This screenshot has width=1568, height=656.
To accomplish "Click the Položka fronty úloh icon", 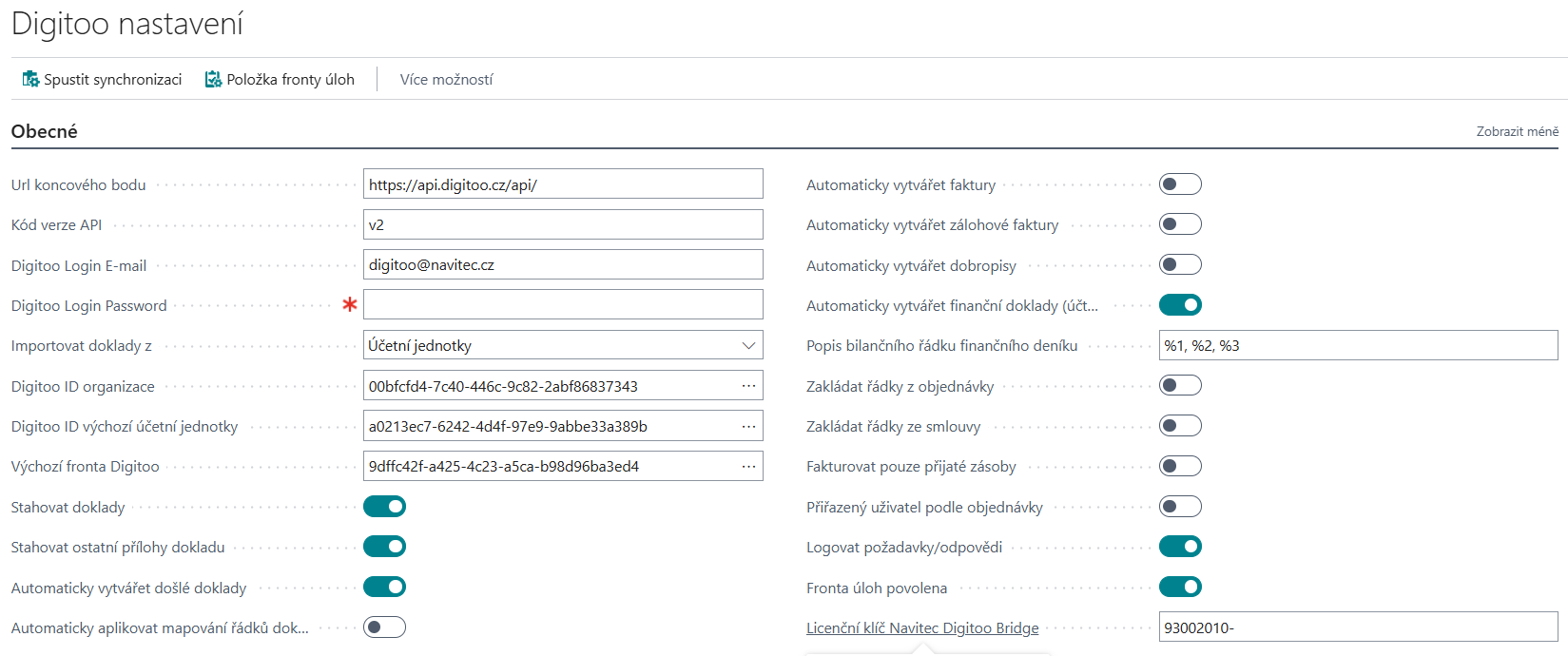I will pyautogui.click(x=214, y=79).
